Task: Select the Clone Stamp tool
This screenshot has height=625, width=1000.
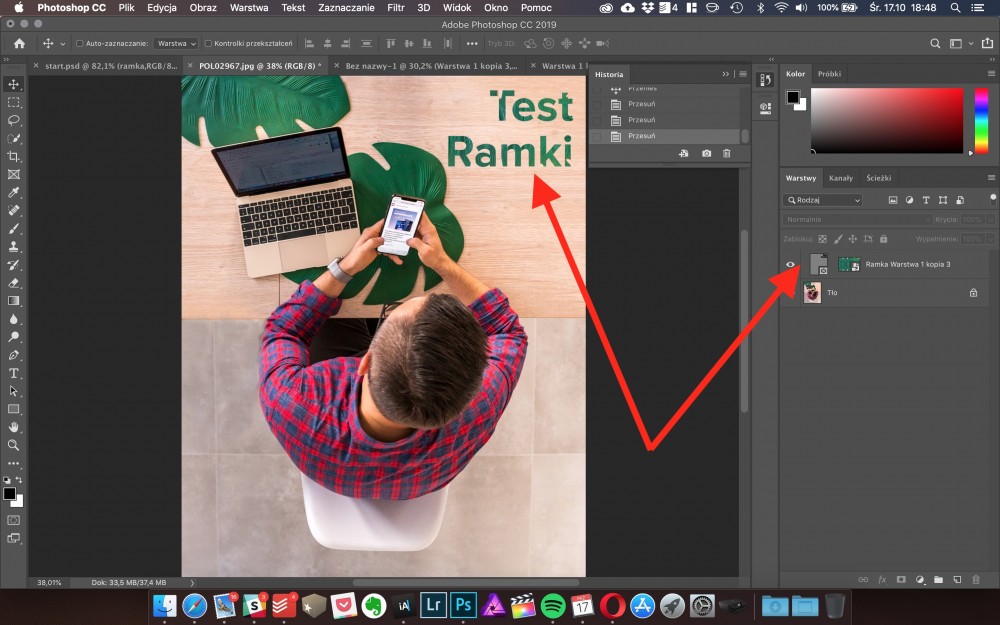Action: (13, 246)
